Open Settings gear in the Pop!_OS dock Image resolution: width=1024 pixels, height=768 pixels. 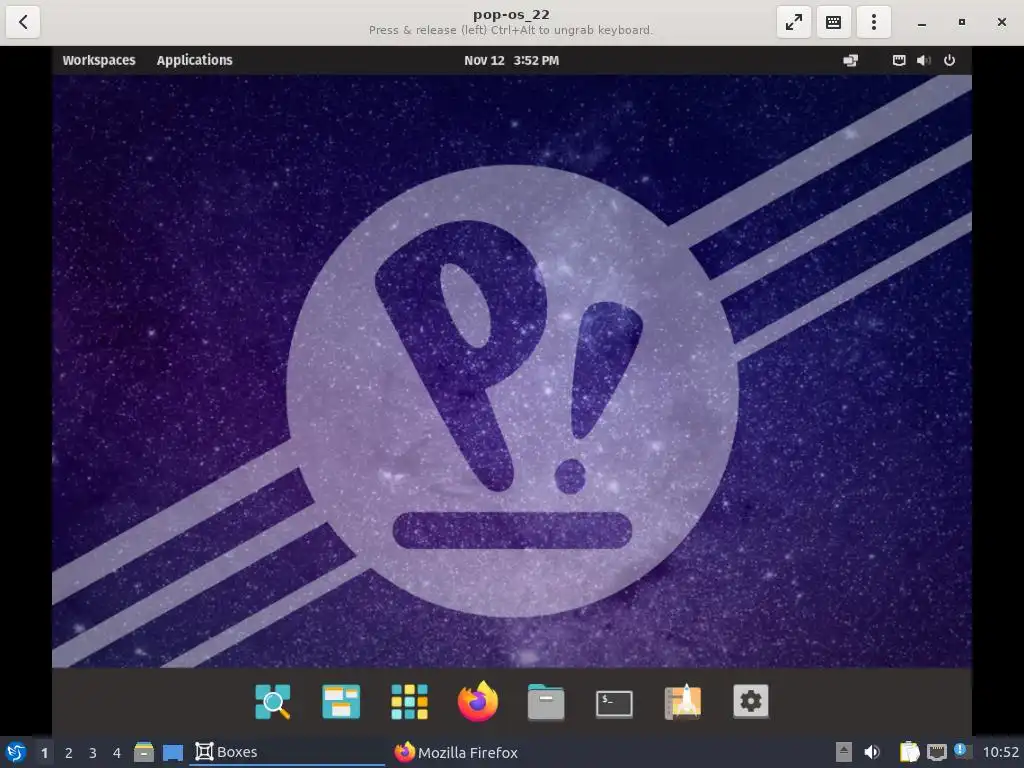click(751, 701)
